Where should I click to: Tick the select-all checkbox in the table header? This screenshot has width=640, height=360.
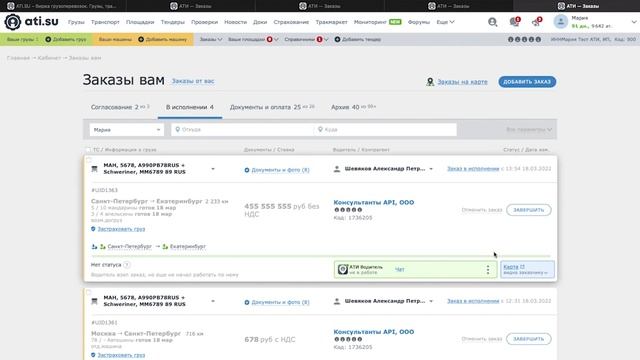(88, 150)
